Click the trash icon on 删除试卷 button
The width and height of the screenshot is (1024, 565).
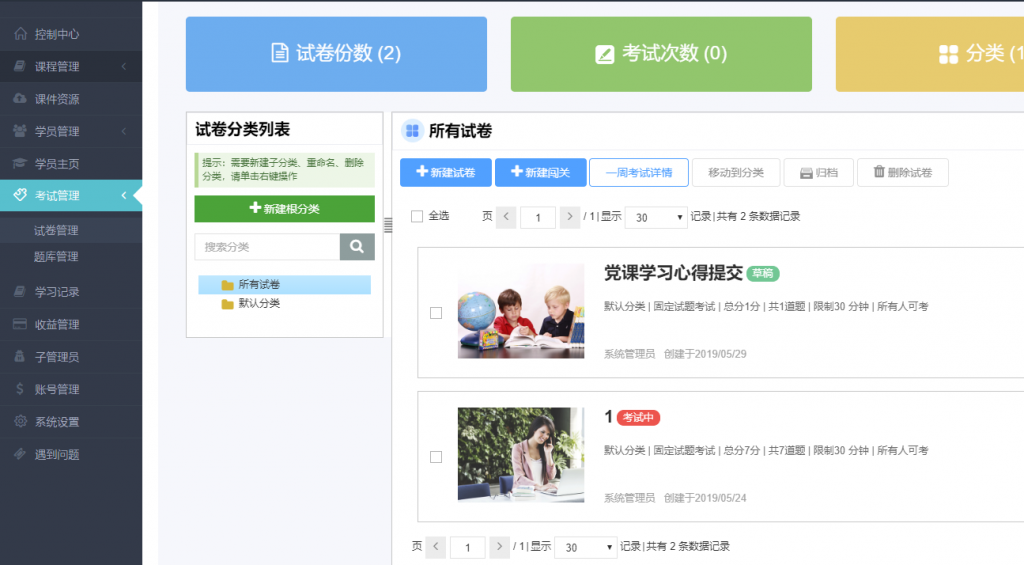pyautogui.click(x=879, y=172)
